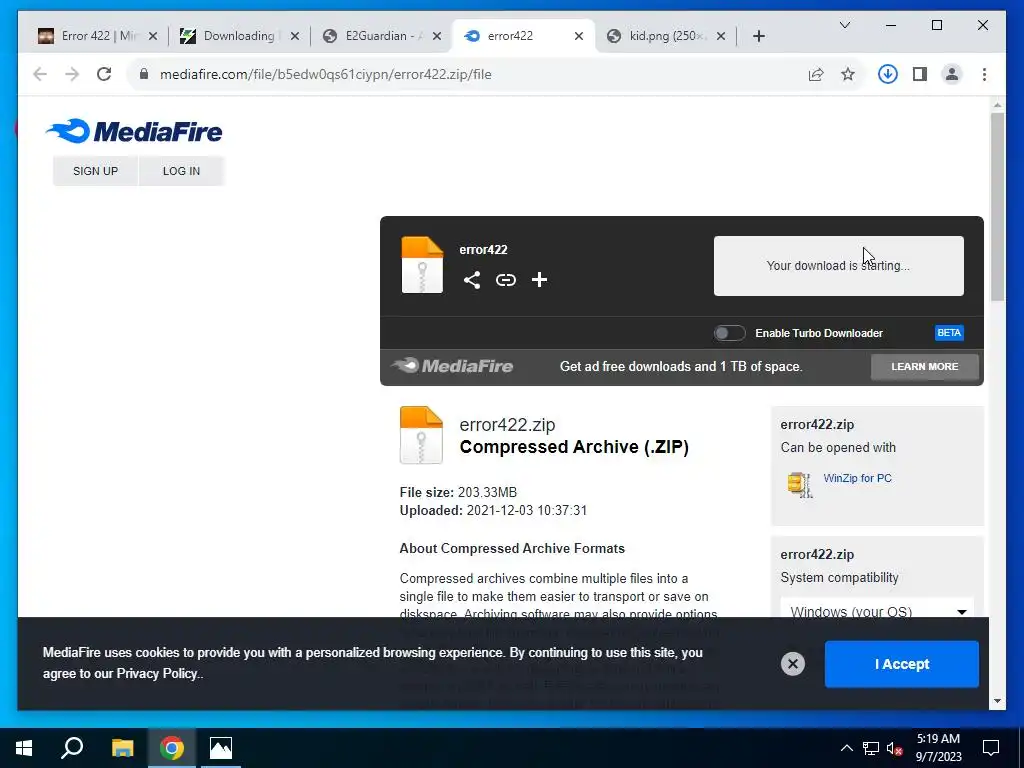Image resolution: width=1024 pixels, height=768 pixels.
Task: Click the WinZip for PC icon
Action: coord(800,485)
